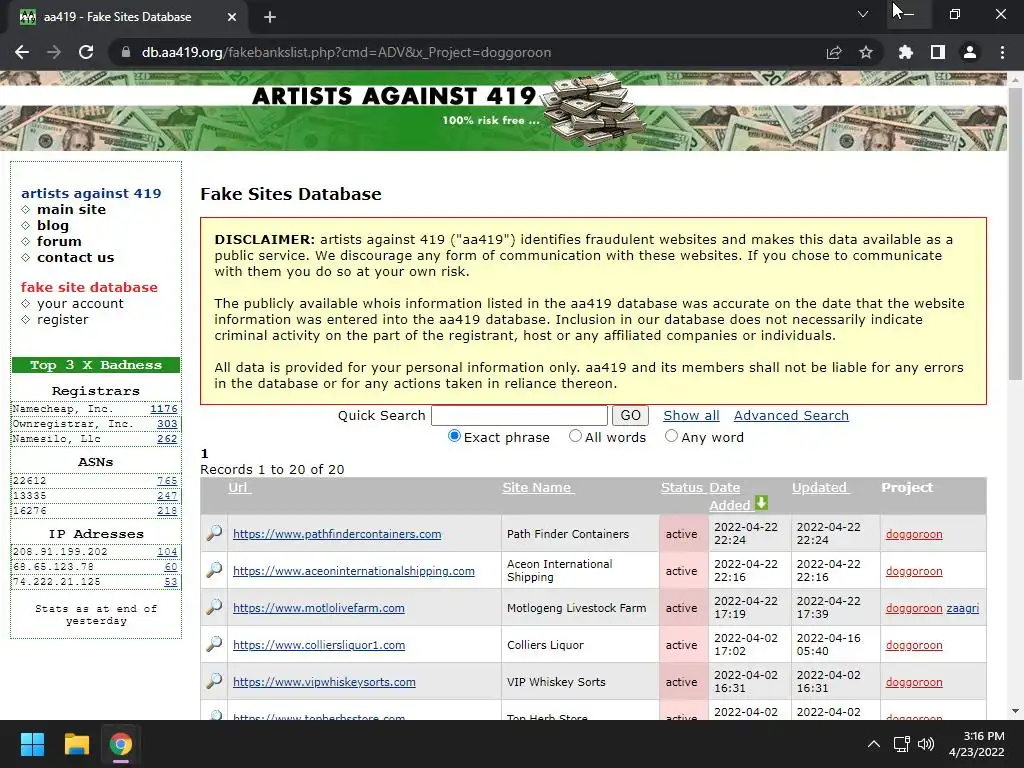The image size is (1024, 768).
Task: Bookmark this page with star icon
Action: [x=866, y=52]
